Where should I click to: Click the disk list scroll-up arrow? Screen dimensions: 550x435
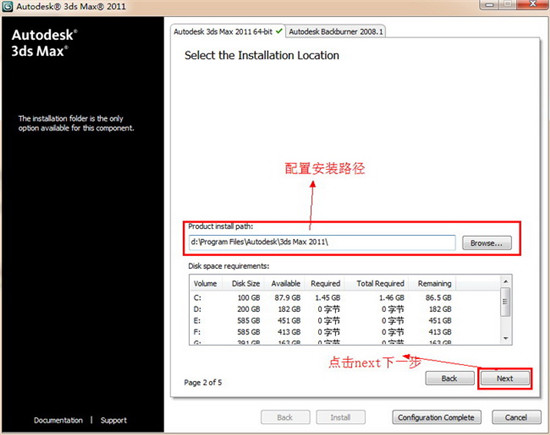505,281
